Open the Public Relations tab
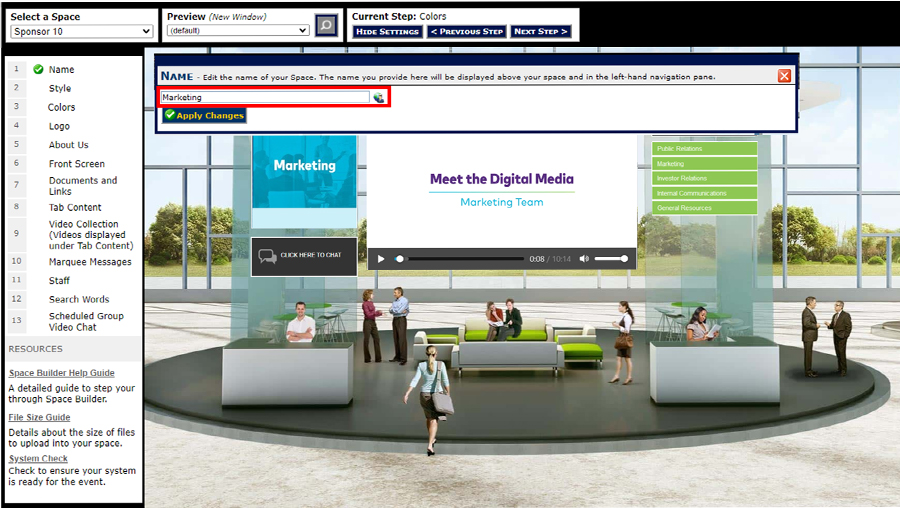 tap(704, 149)
